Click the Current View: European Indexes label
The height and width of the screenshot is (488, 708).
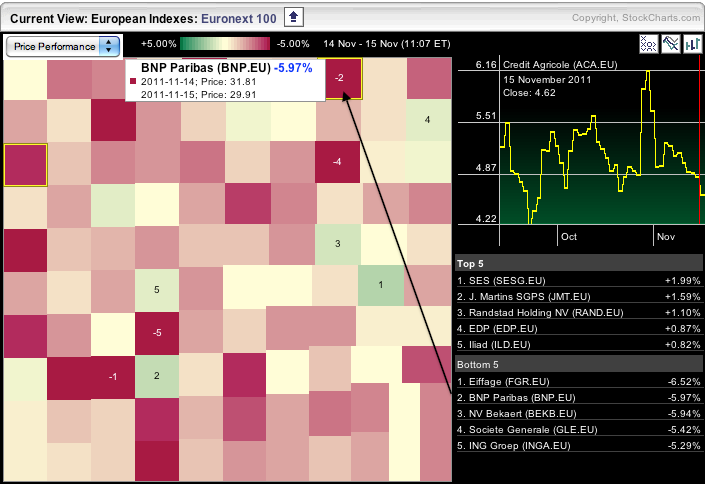103,19
